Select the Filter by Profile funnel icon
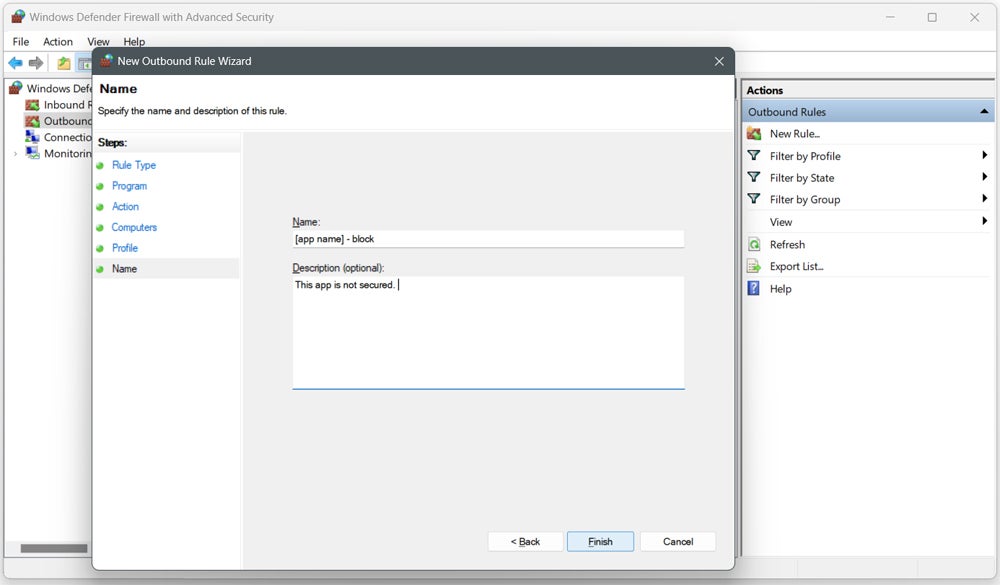Viewport: 1000px width, 585px height. click(x=753, y=155)
